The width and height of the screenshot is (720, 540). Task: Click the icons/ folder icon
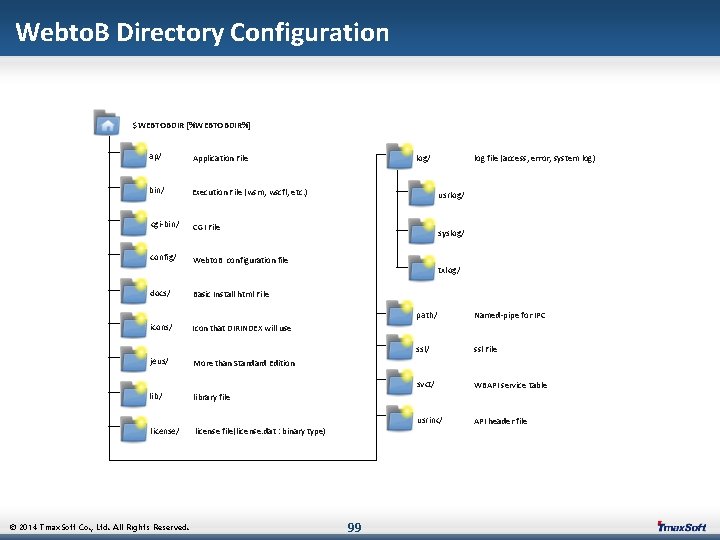pyautogui.click(x=134, y=325)
